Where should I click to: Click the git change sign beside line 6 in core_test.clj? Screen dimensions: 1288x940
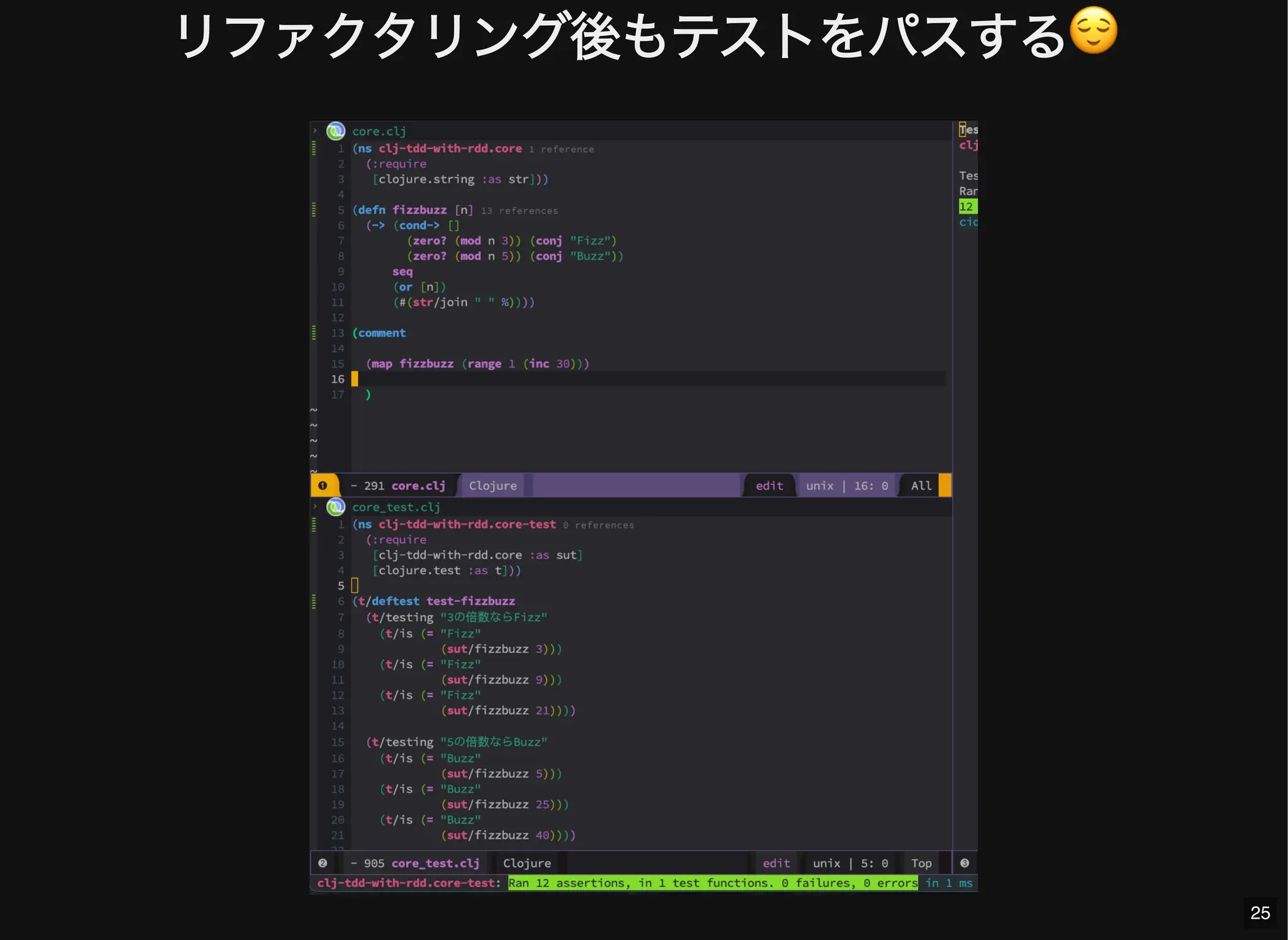point(314,601)
